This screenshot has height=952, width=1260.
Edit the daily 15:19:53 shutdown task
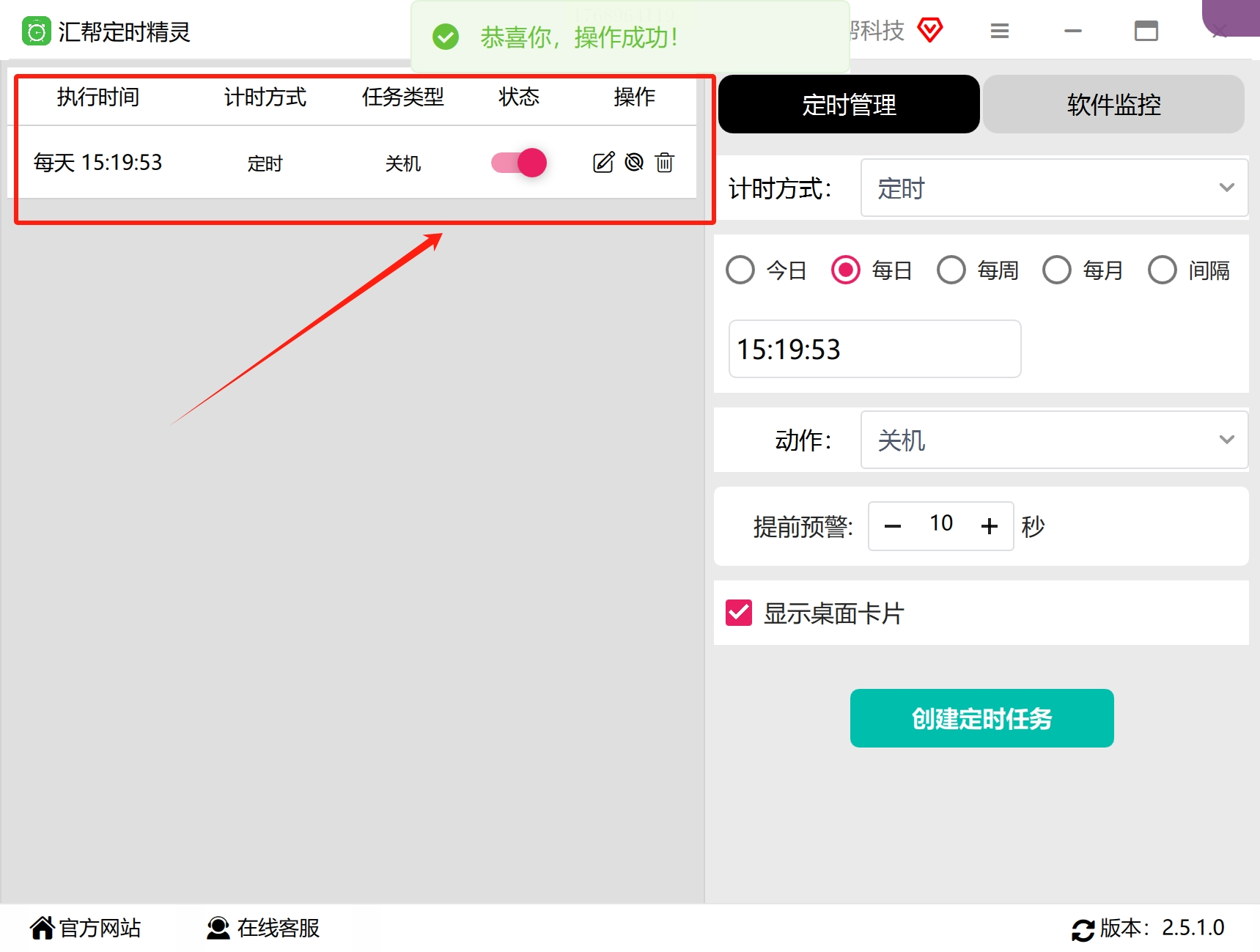click(x=603, y=162)
